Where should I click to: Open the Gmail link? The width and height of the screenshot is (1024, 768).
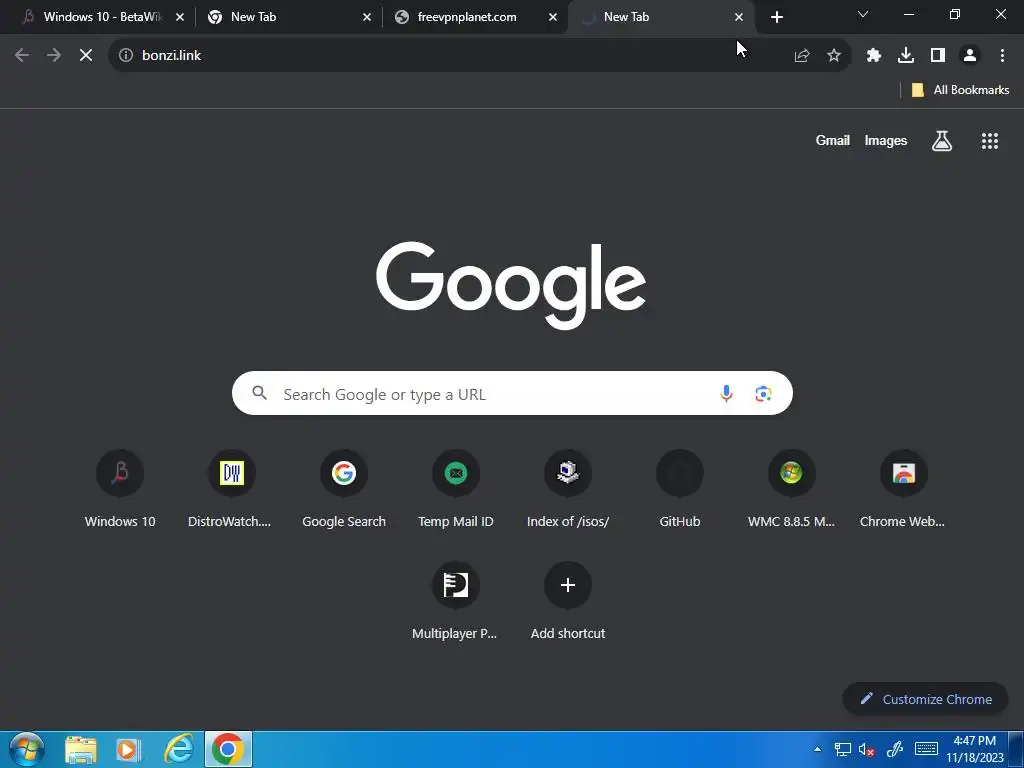(833, 140)
